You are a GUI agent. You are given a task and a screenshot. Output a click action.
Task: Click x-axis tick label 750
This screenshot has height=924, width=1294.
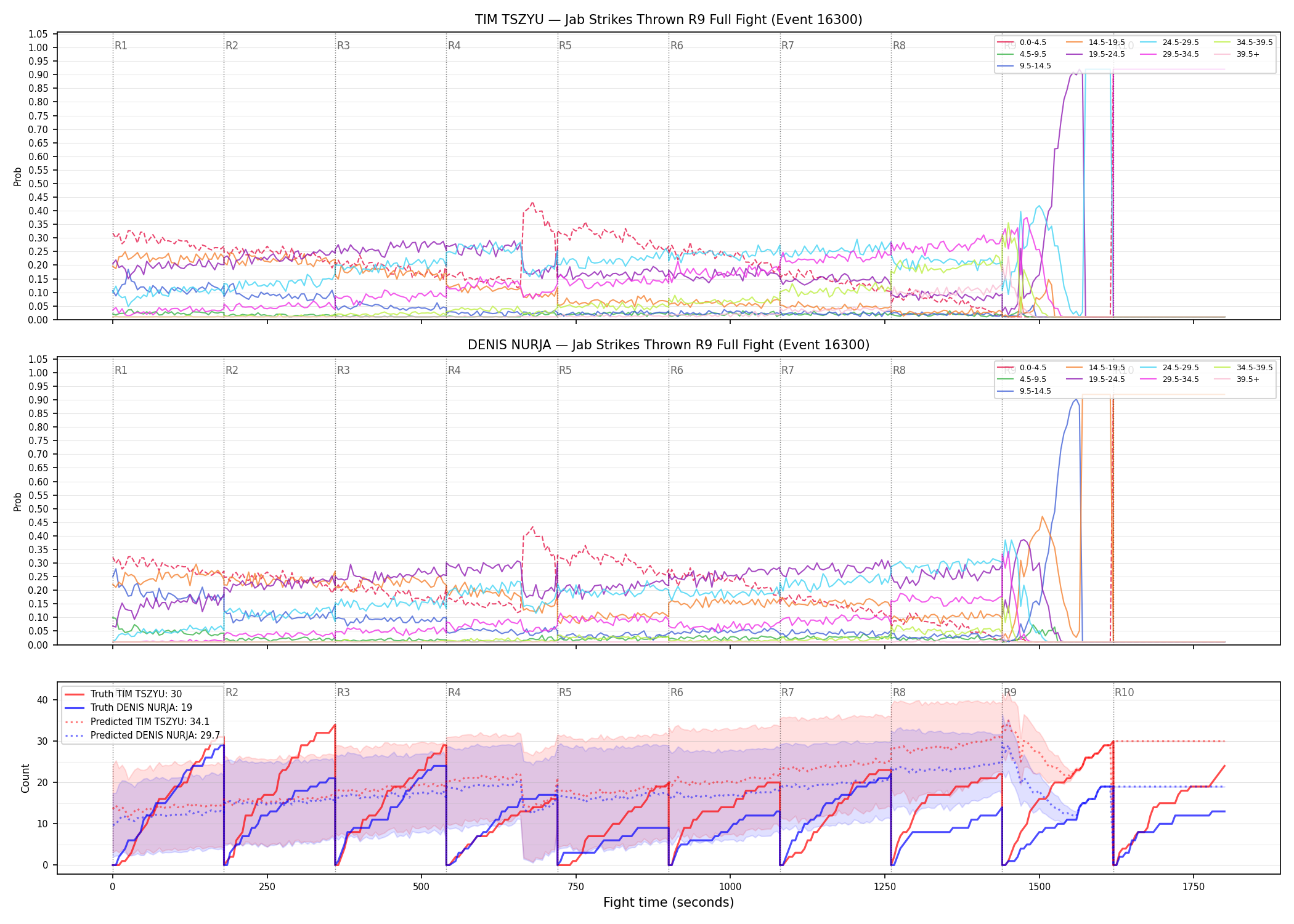coord(576,887)
